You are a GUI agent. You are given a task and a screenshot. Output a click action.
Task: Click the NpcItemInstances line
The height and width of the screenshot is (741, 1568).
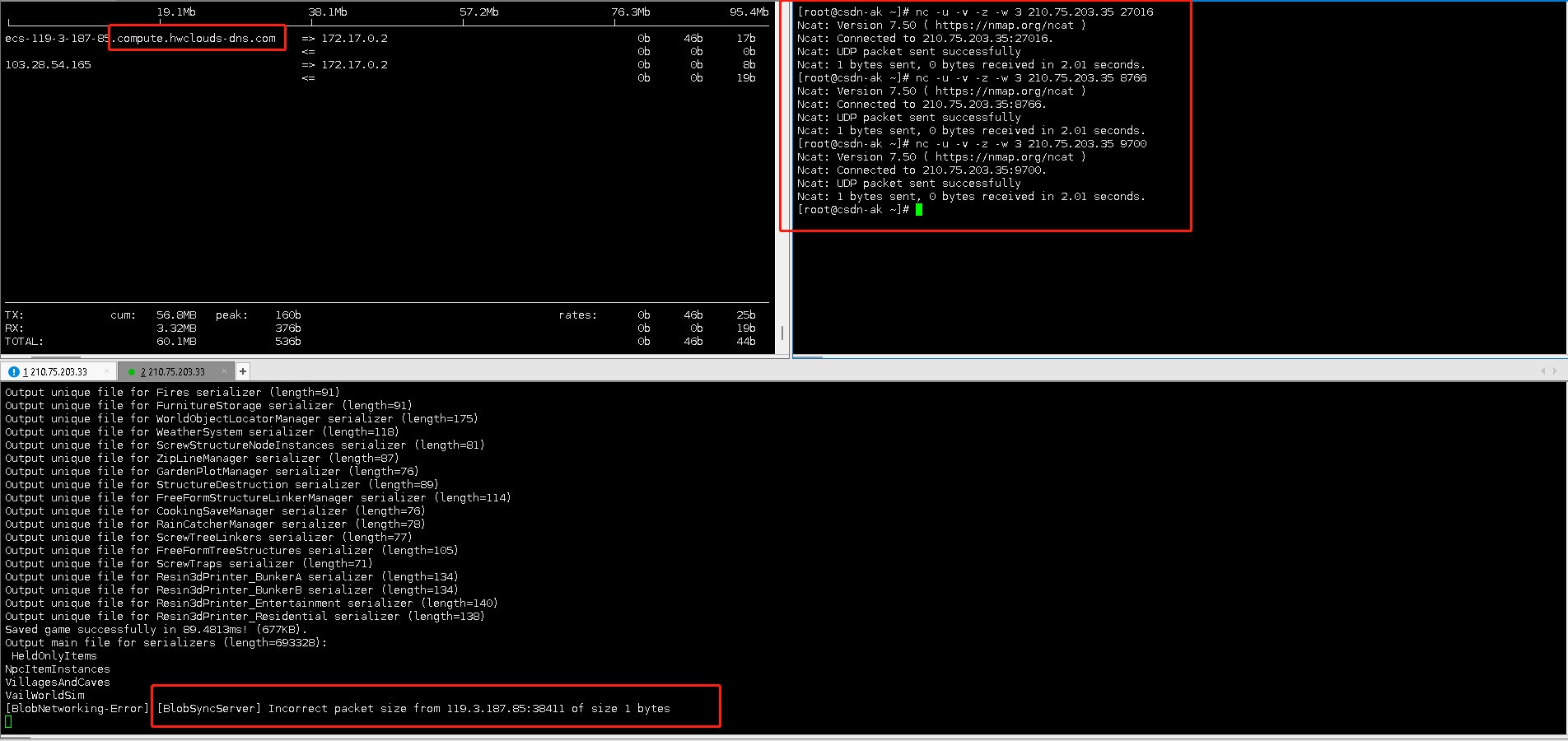57,669
